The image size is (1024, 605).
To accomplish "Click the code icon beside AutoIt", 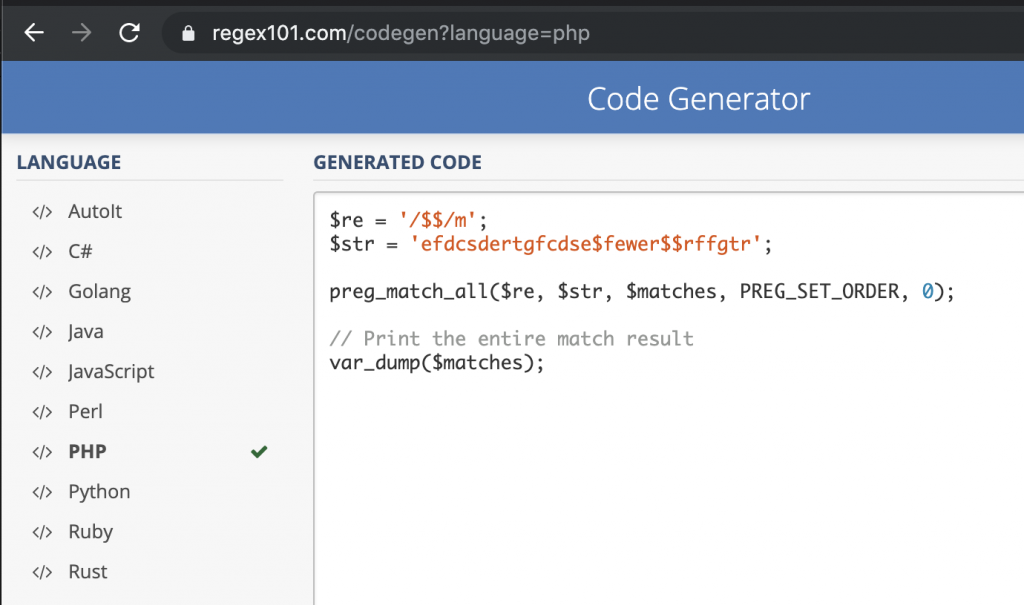I will point(41,212).
